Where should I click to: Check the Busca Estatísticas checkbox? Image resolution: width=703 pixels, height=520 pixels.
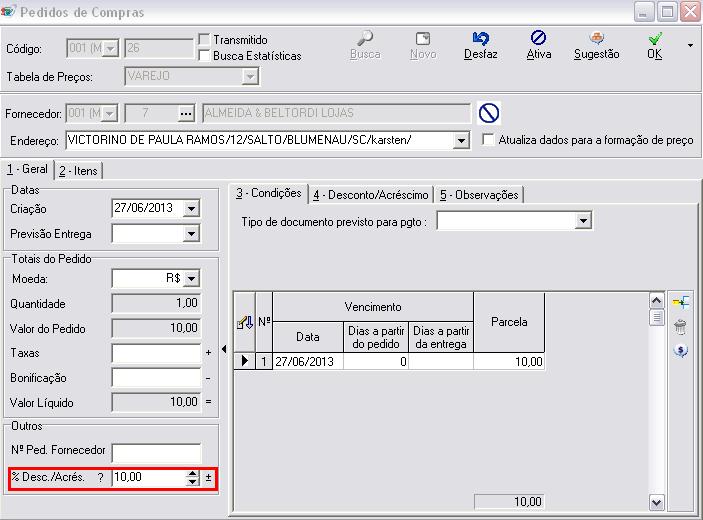(x=204, y=56)
